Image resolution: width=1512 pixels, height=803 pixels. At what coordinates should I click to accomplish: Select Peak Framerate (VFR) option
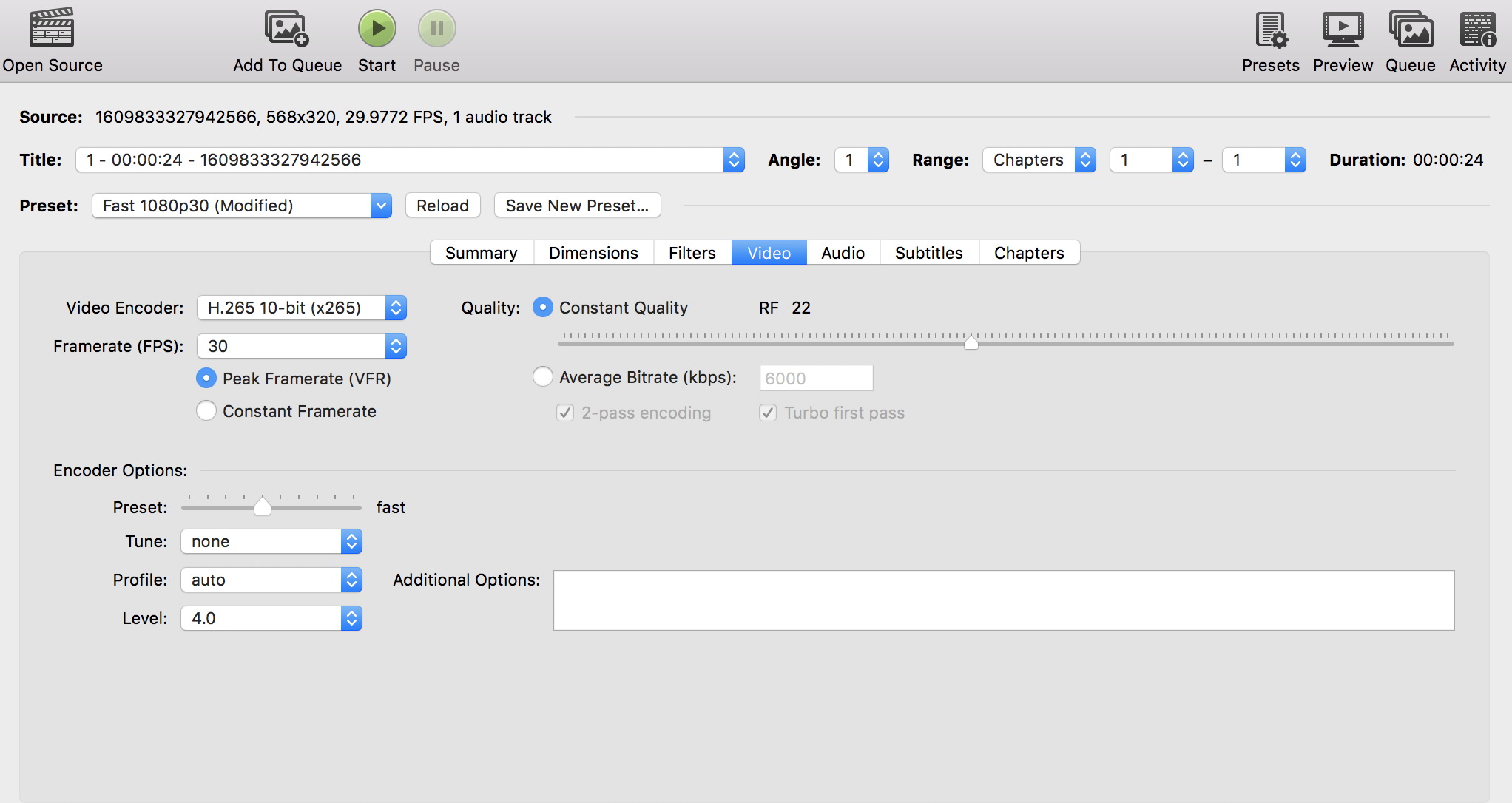206,379
